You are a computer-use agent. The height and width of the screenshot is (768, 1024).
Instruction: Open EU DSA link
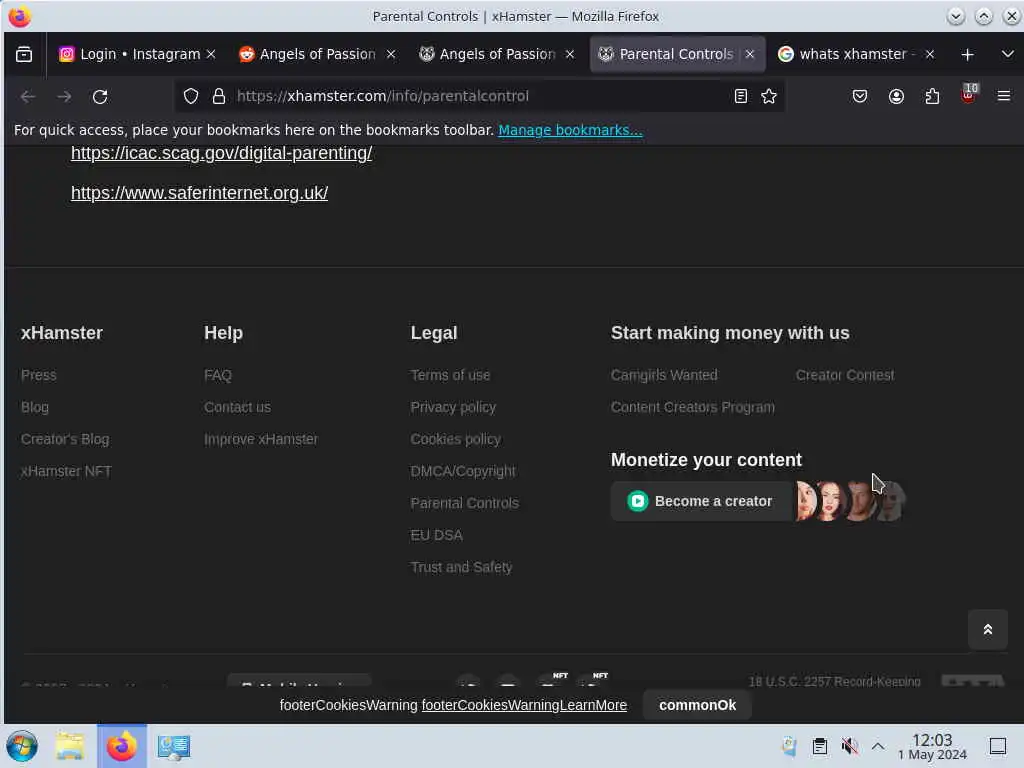tap(436, 535)
